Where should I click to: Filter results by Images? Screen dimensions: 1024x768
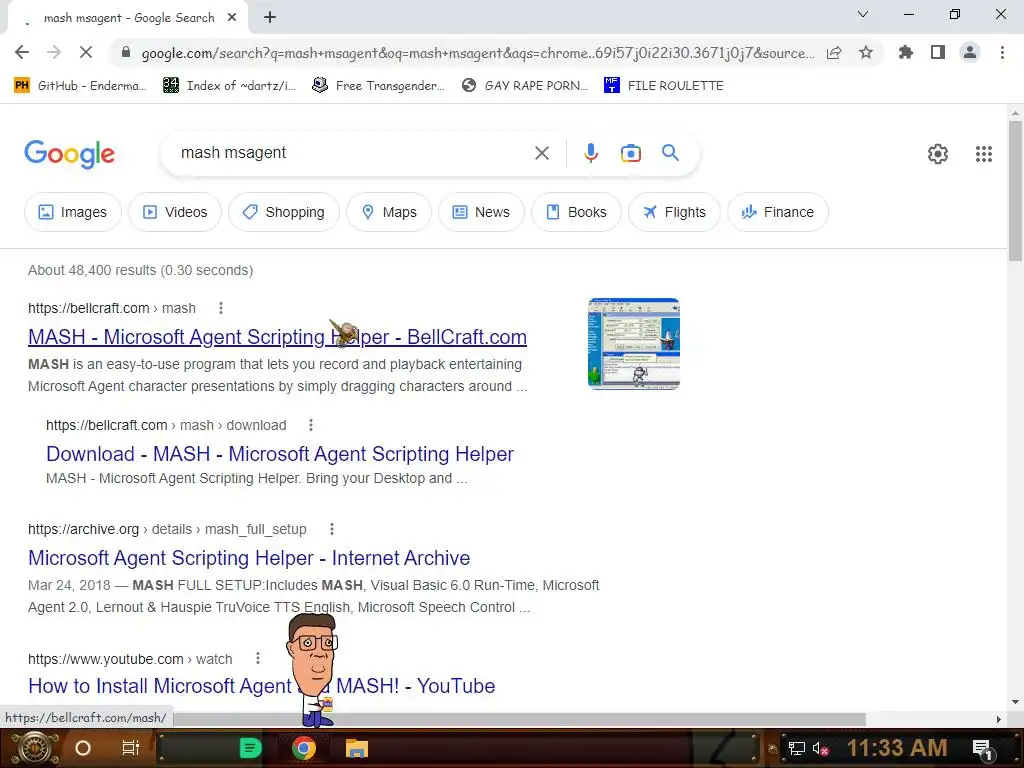coord(72,212)
